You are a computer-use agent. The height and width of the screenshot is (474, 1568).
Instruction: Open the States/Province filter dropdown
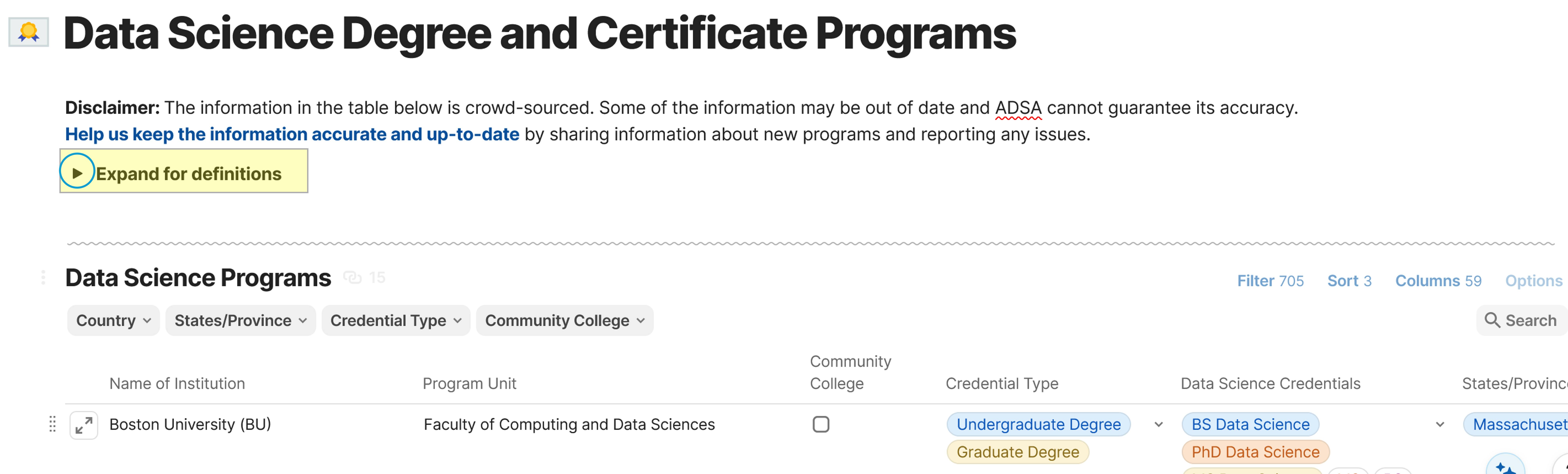tap(240, 320)
